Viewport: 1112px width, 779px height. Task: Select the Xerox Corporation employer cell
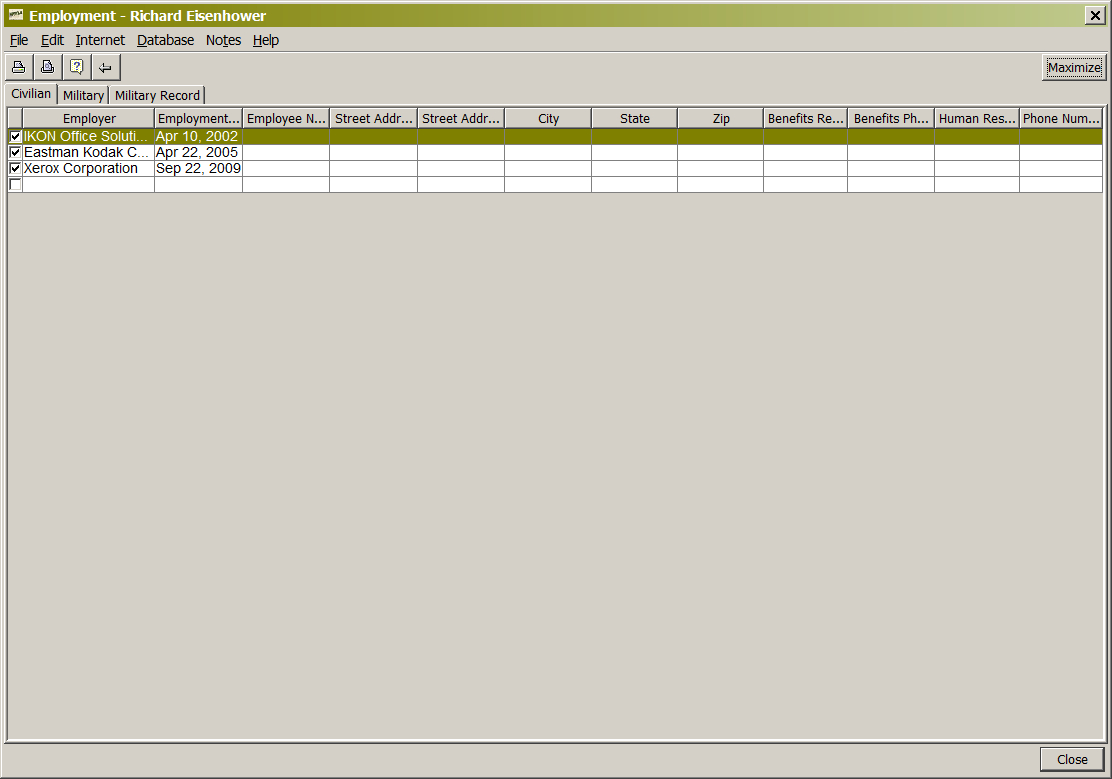[x=89, y=168]
